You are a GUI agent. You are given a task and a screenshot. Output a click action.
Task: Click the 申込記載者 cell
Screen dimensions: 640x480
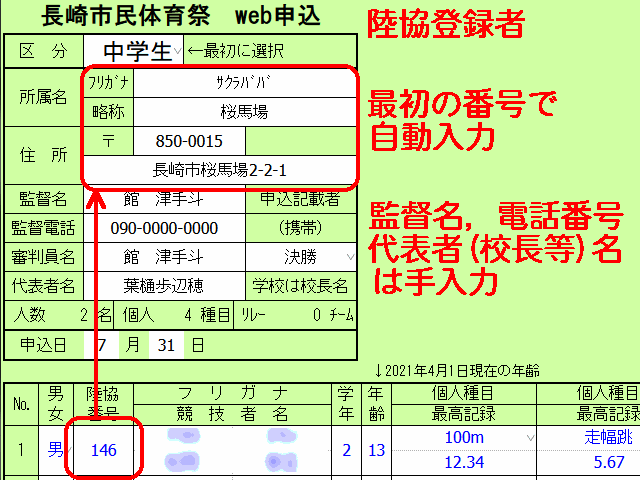[301, 199]
